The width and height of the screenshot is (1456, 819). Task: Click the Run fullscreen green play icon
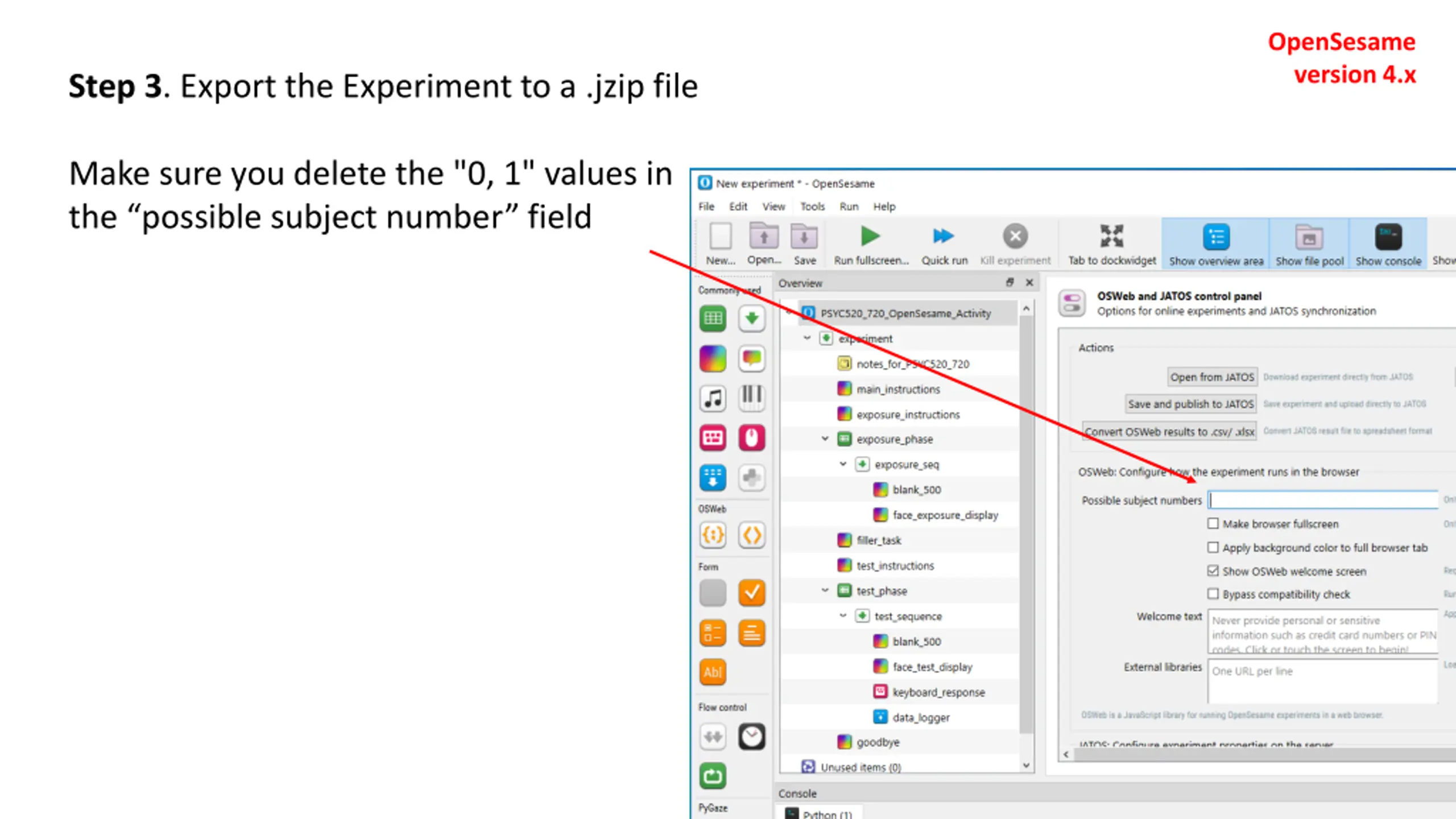(x=870, y=237)
